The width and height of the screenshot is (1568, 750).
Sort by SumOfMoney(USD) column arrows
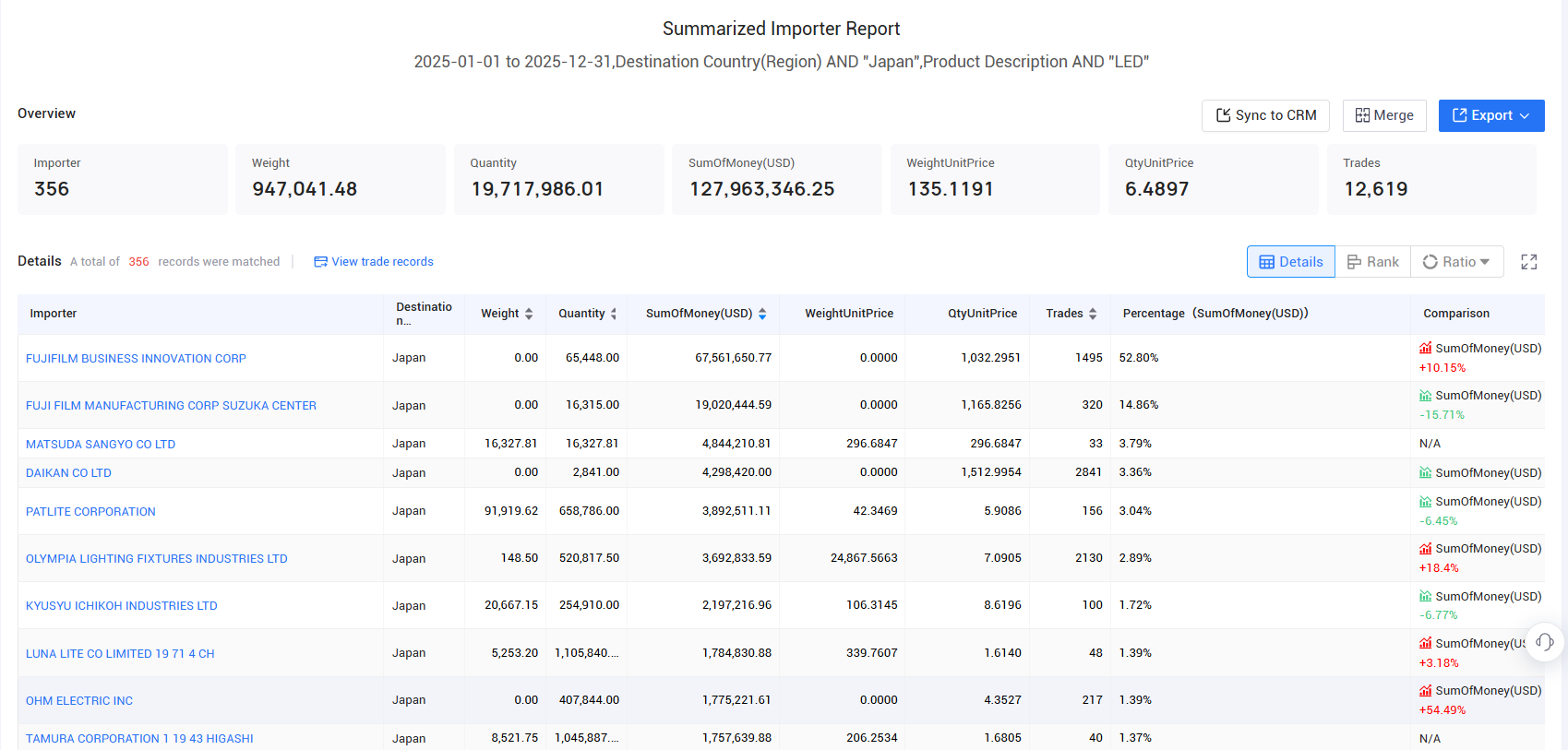[x=762, y=314]
